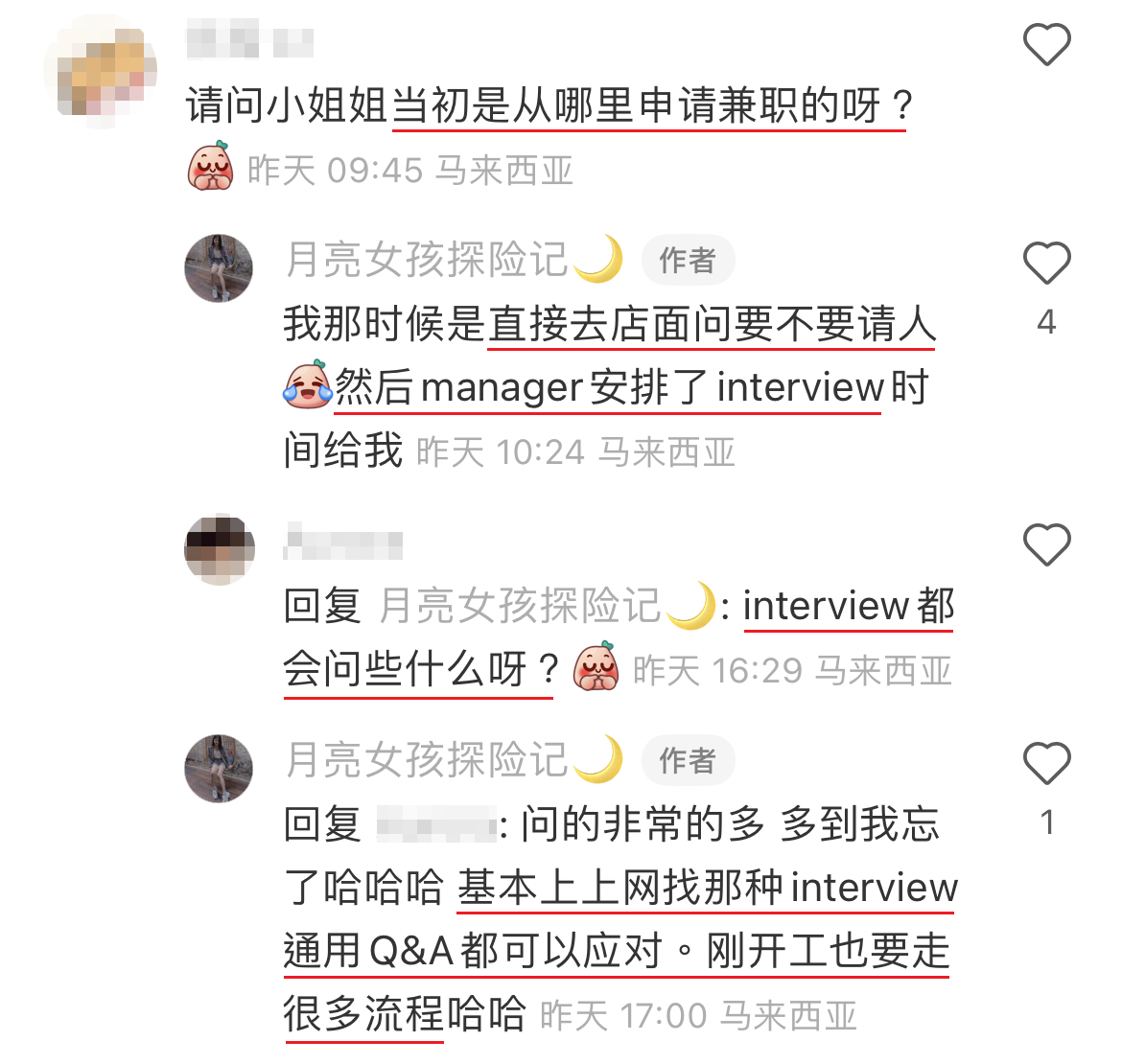Tap the 作者 badge on the first reply

(687, 260)
